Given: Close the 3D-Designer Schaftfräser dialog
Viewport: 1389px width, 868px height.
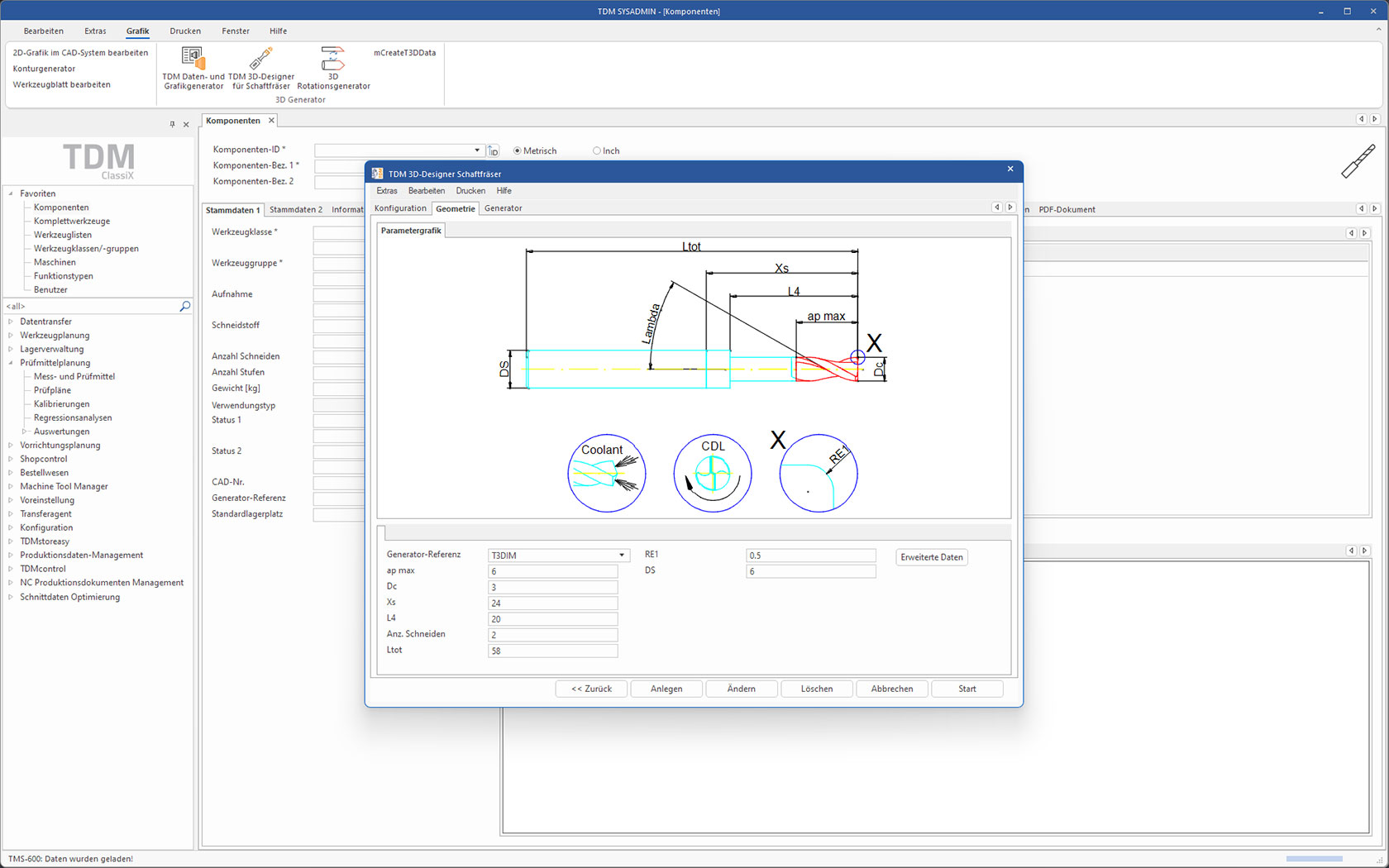Looking at the screenshot, I should pos(1010,169).
